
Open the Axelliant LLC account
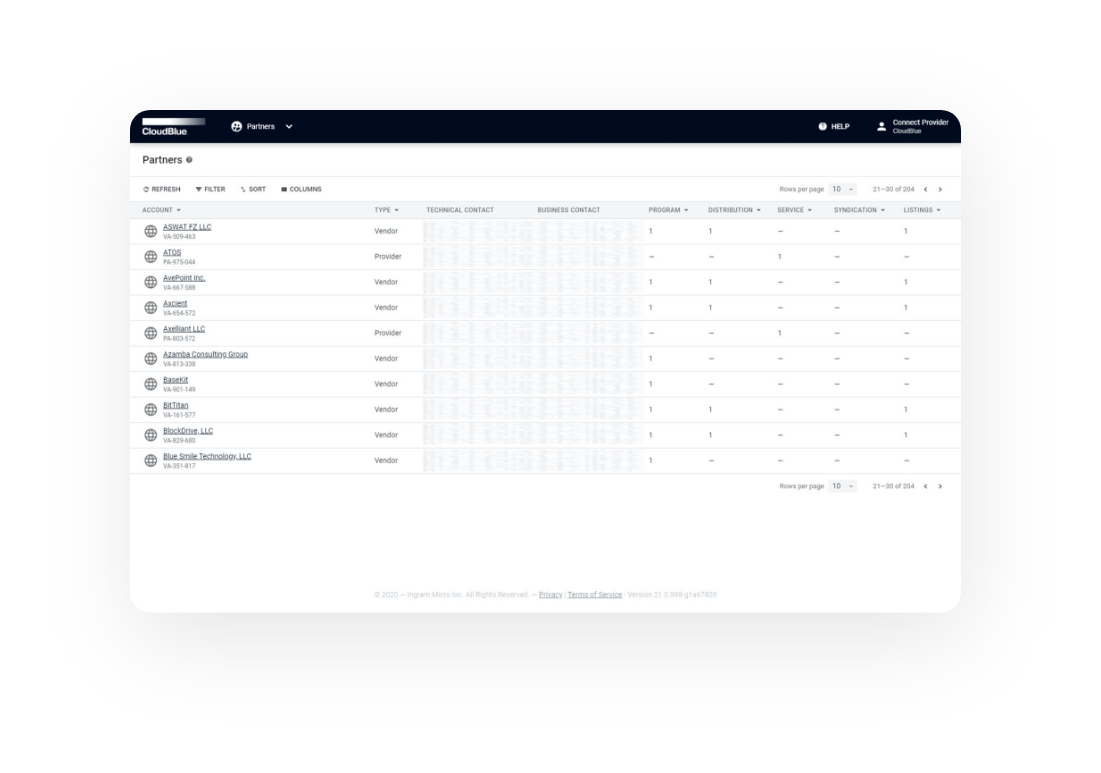point(184,329)
